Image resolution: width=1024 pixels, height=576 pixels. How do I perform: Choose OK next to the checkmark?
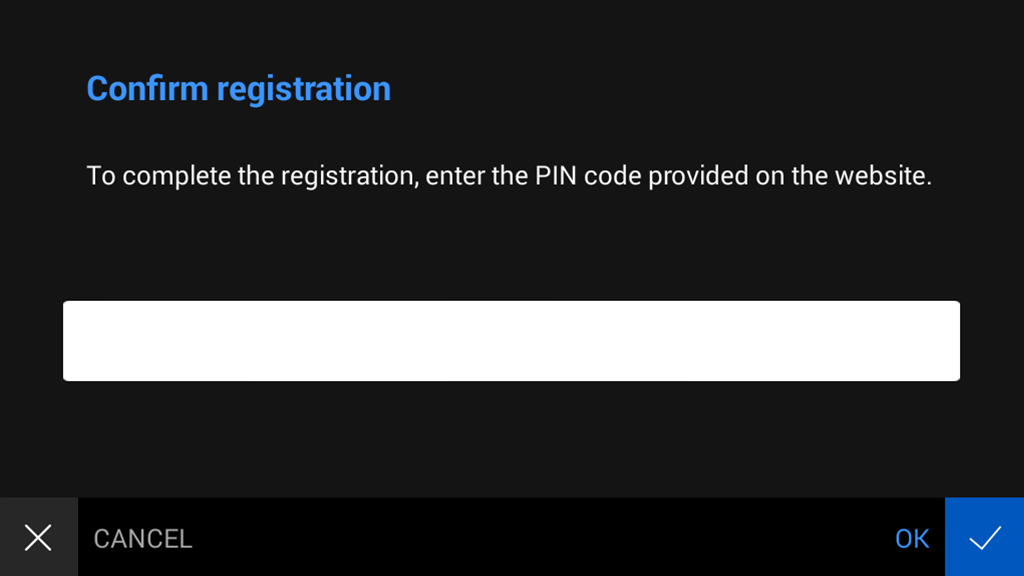pyautogui.click(x=912, y=539)
